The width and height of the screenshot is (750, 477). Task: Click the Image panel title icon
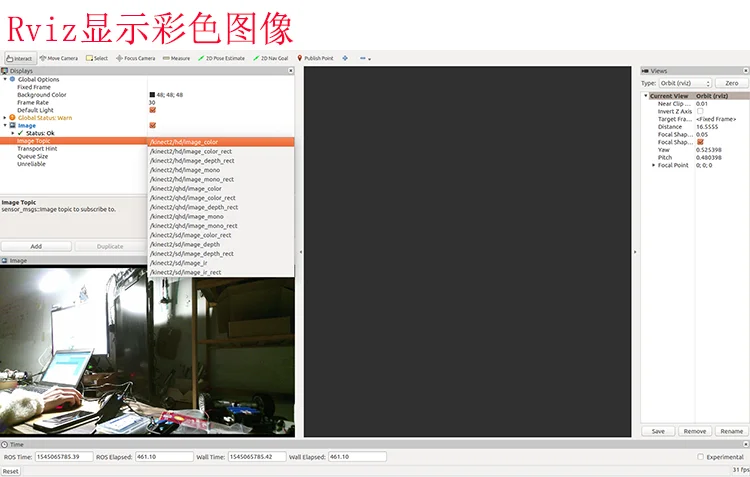click(x=5, y=261)
